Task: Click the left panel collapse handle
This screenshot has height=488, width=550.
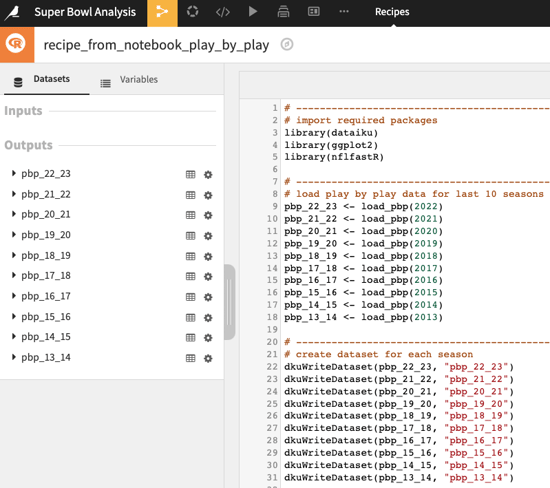Action: (x=229, y=302)
